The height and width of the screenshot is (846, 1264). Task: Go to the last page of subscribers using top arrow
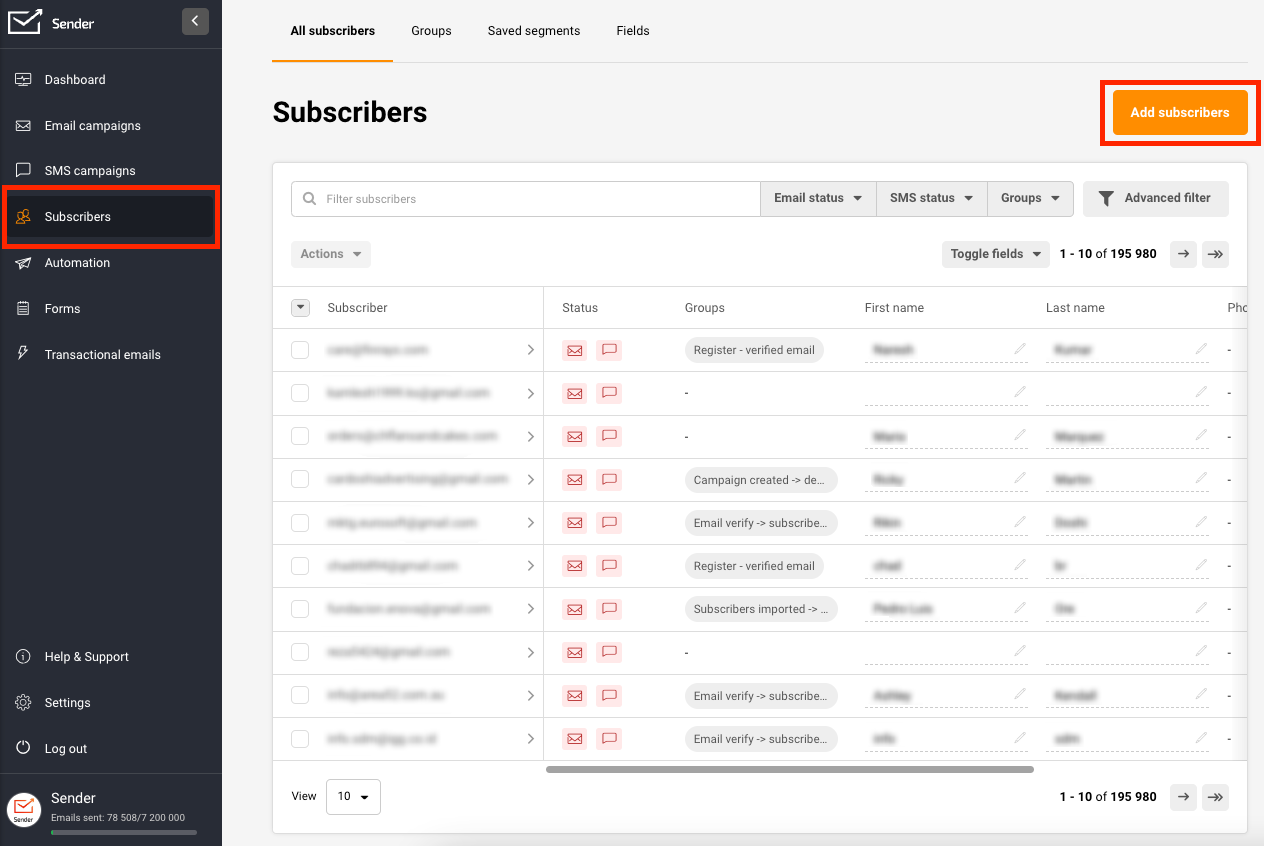click(x=1215, y=254)
